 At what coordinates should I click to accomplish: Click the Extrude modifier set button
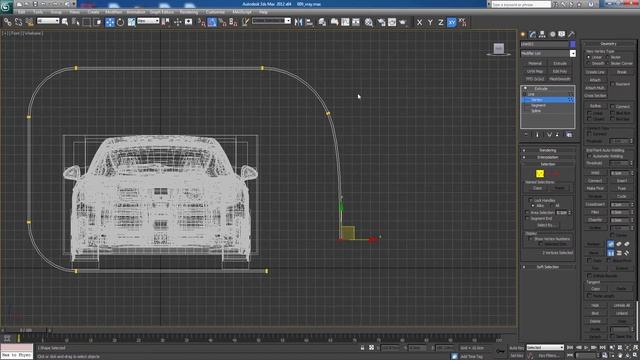coord(560,64)
